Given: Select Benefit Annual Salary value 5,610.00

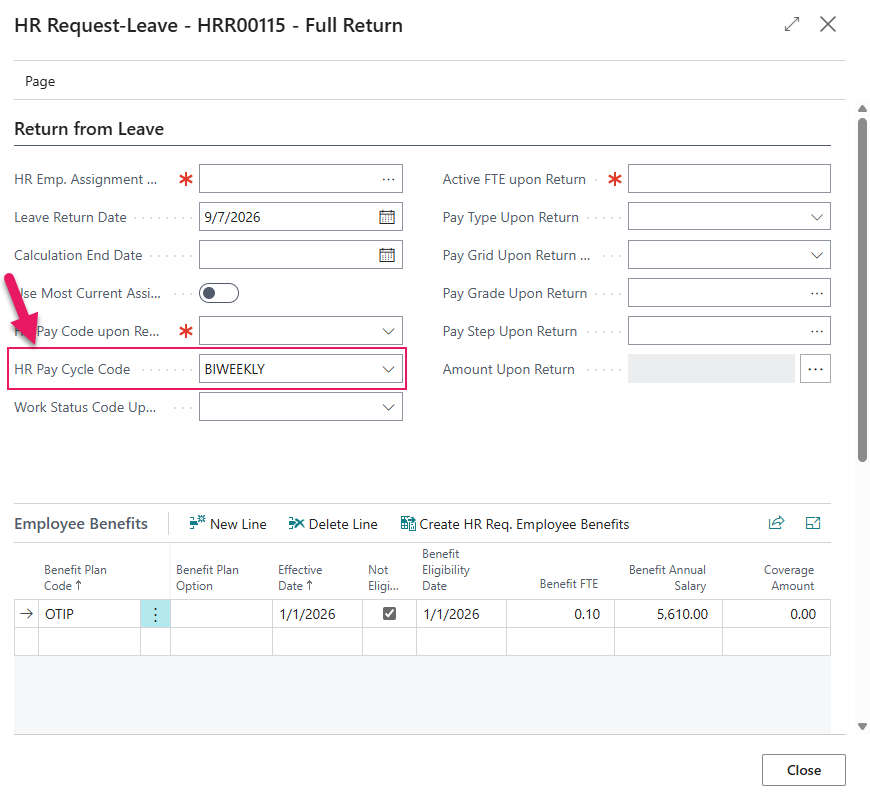Looking at the screenshot, I should (668, 614).
